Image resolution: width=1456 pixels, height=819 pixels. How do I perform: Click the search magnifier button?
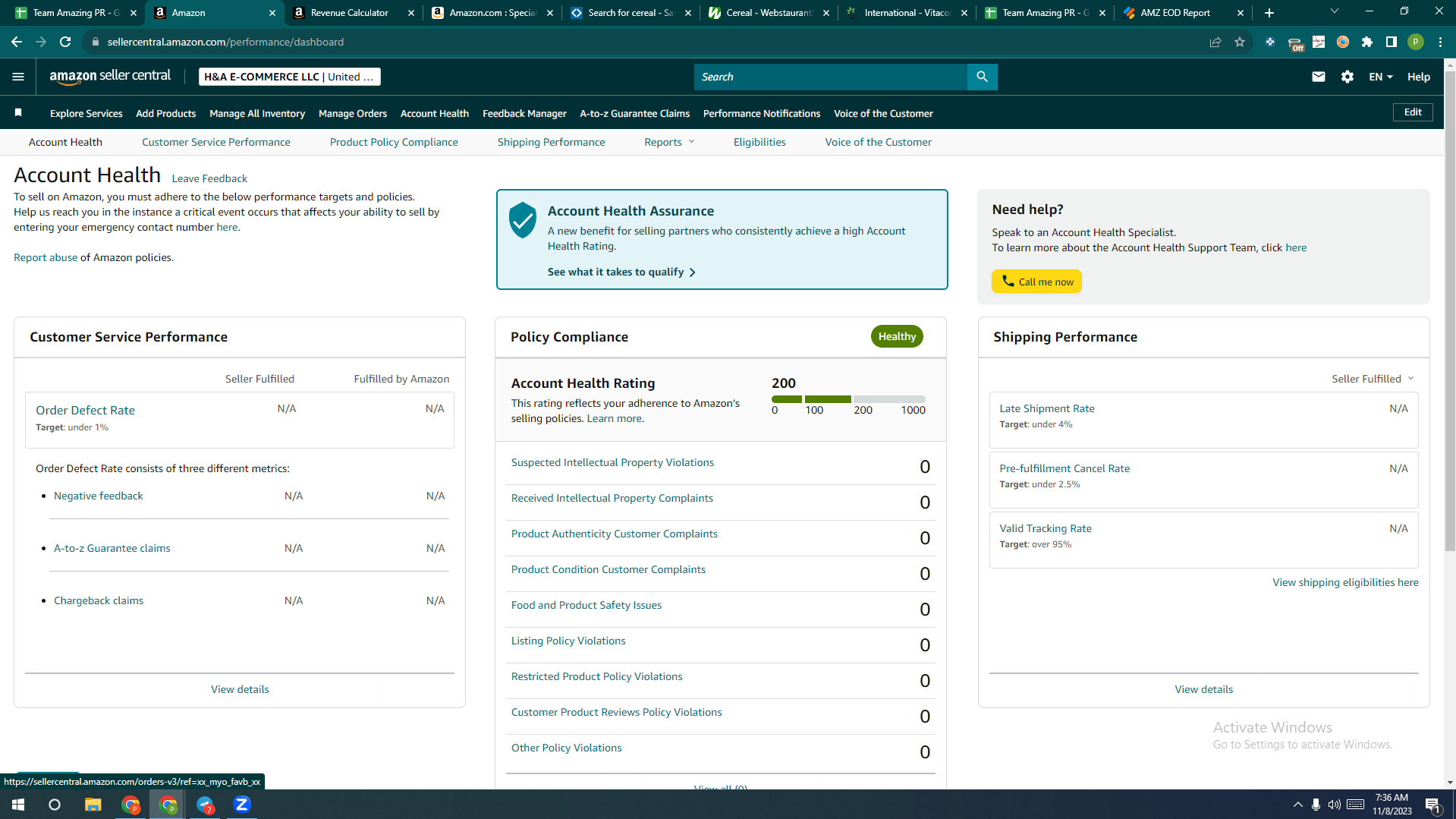[x=982, y=77]
